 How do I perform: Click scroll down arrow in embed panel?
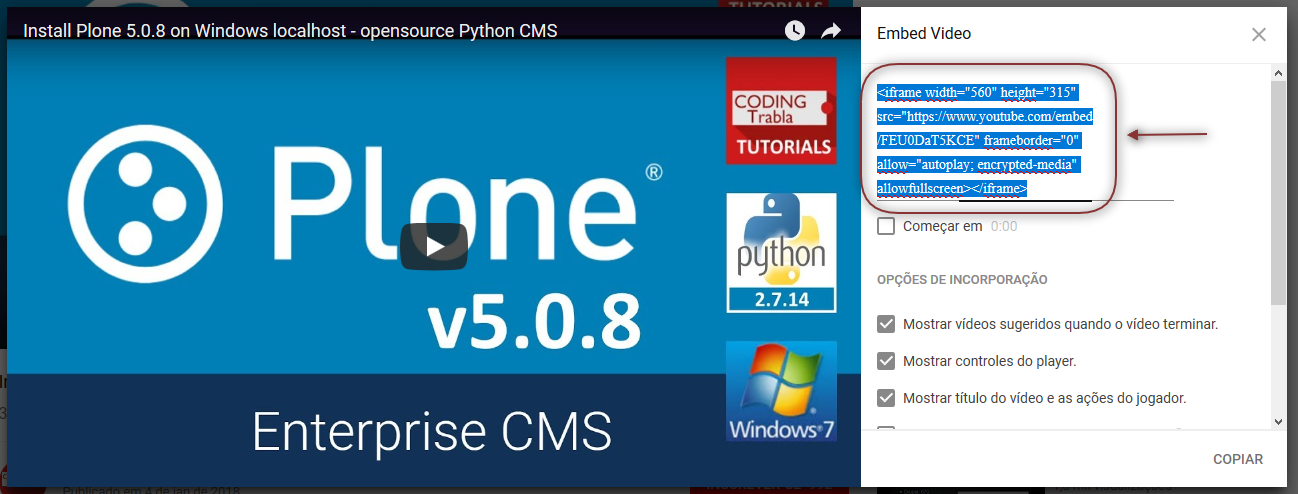1278,422
